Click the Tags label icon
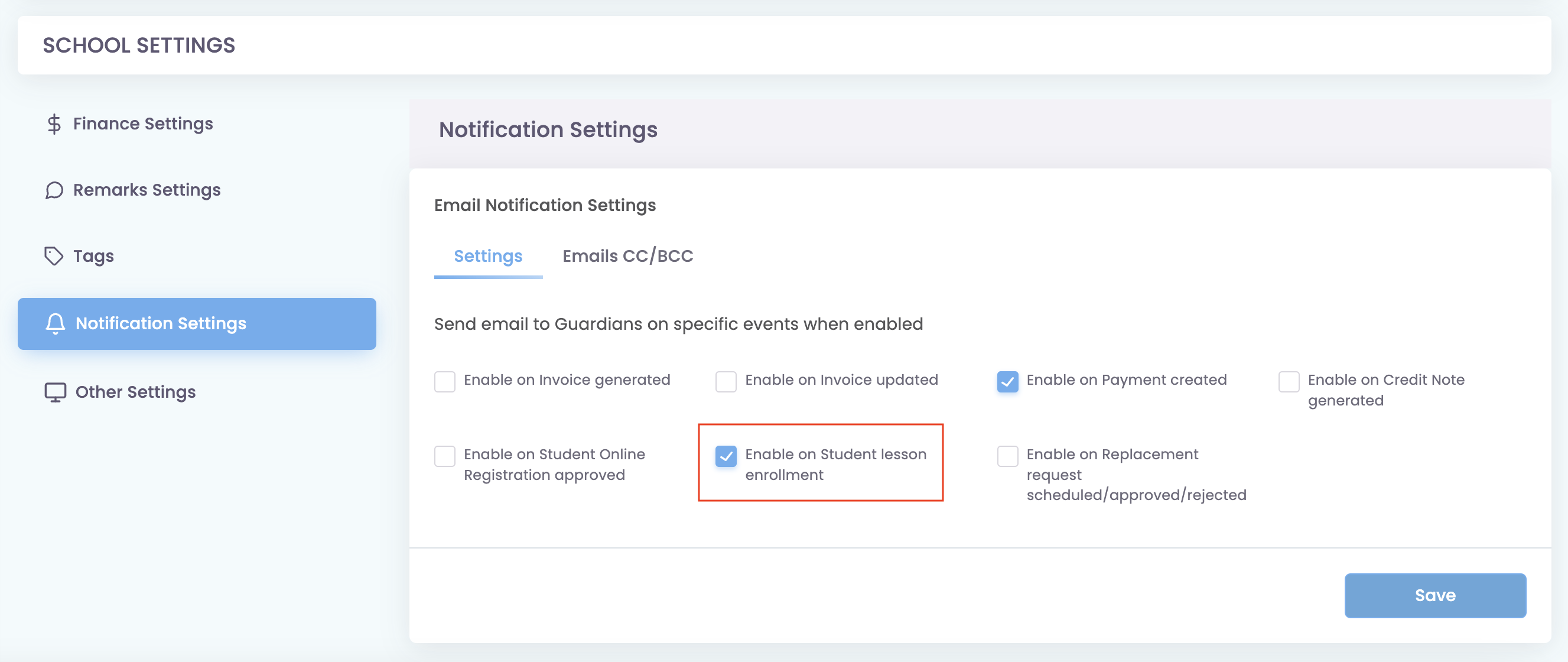 tap(54, 256)
